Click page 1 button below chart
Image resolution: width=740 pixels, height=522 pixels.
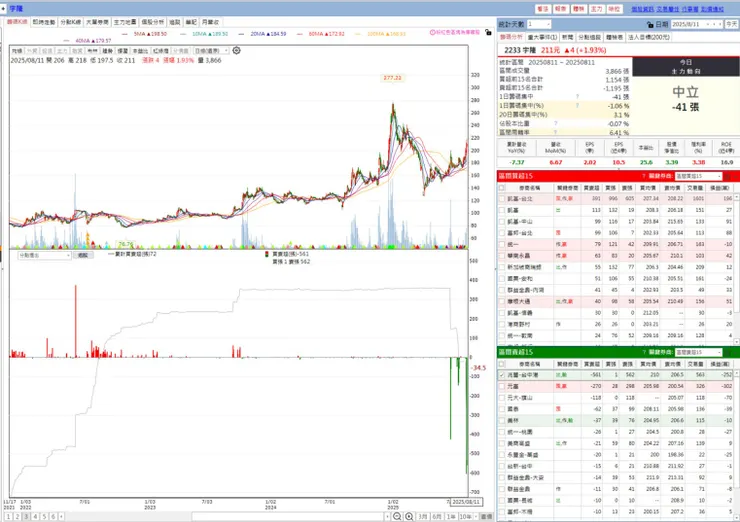8,517
